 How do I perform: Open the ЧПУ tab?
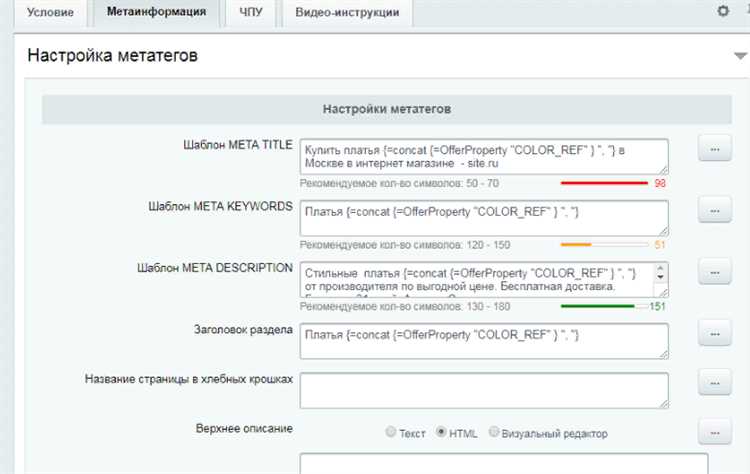tap(251, 12)
